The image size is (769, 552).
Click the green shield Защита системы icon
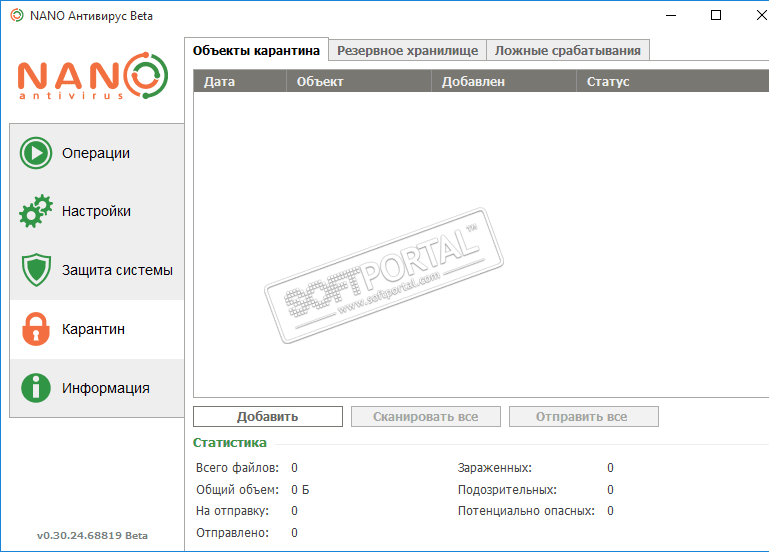click(36, 270)
